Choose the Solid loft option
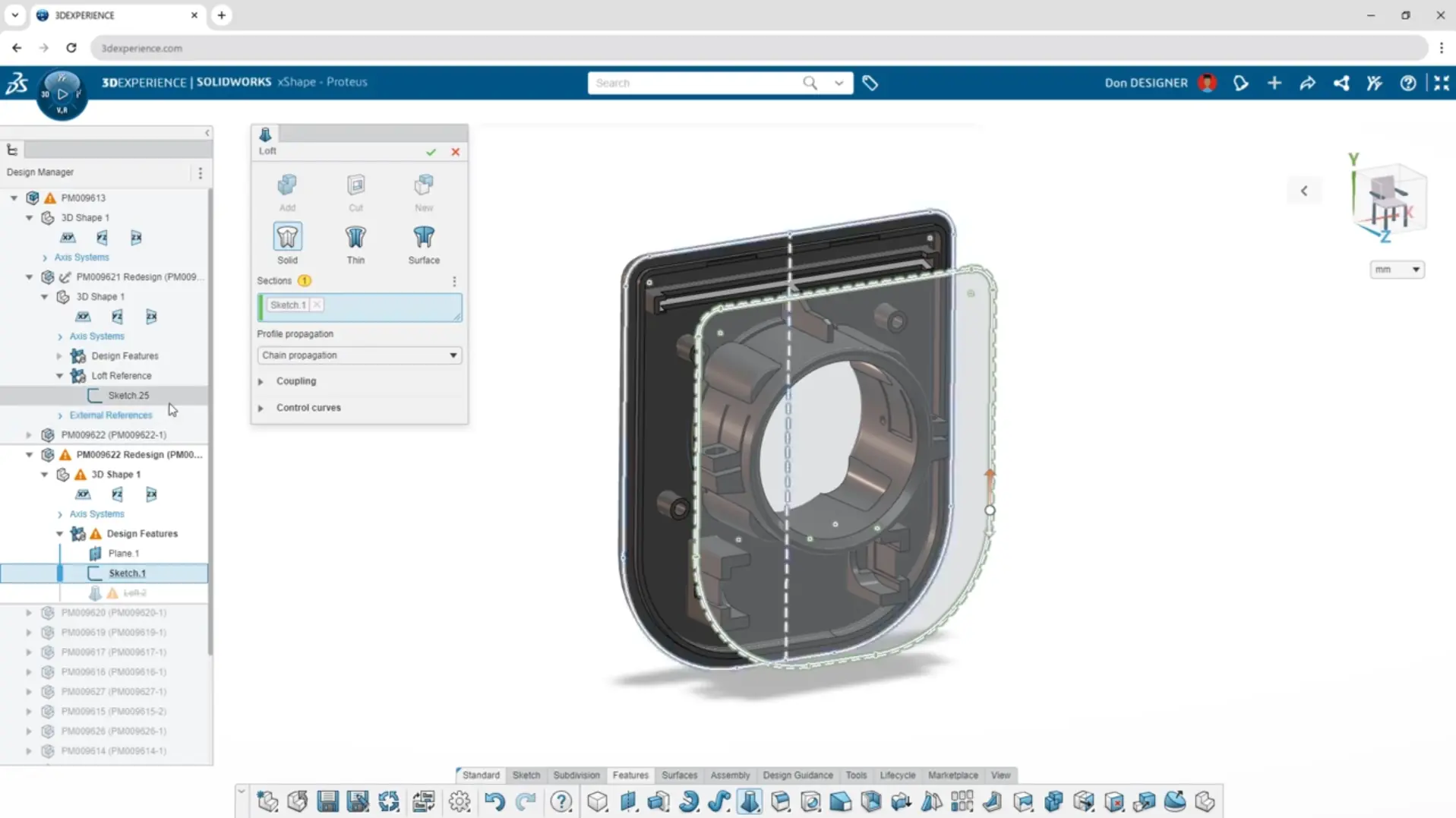Screen dimensions: 1456x818 (287, 237)
